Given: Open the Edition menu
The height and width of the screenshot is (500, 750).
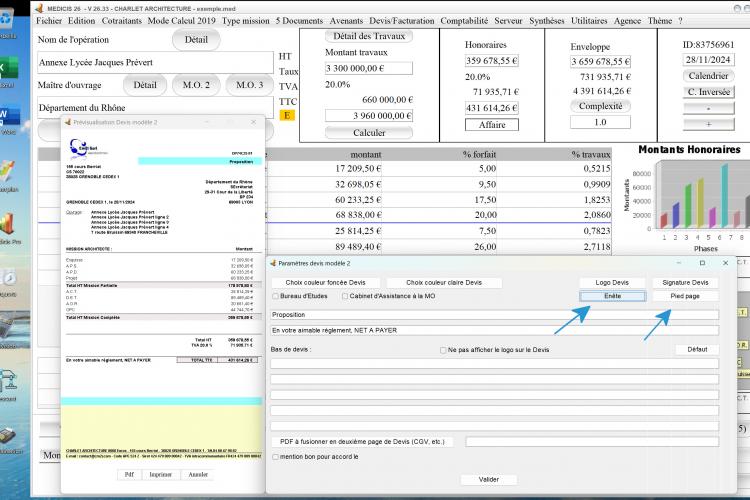Looking at the screenshot, I should (x=81, y=21).
